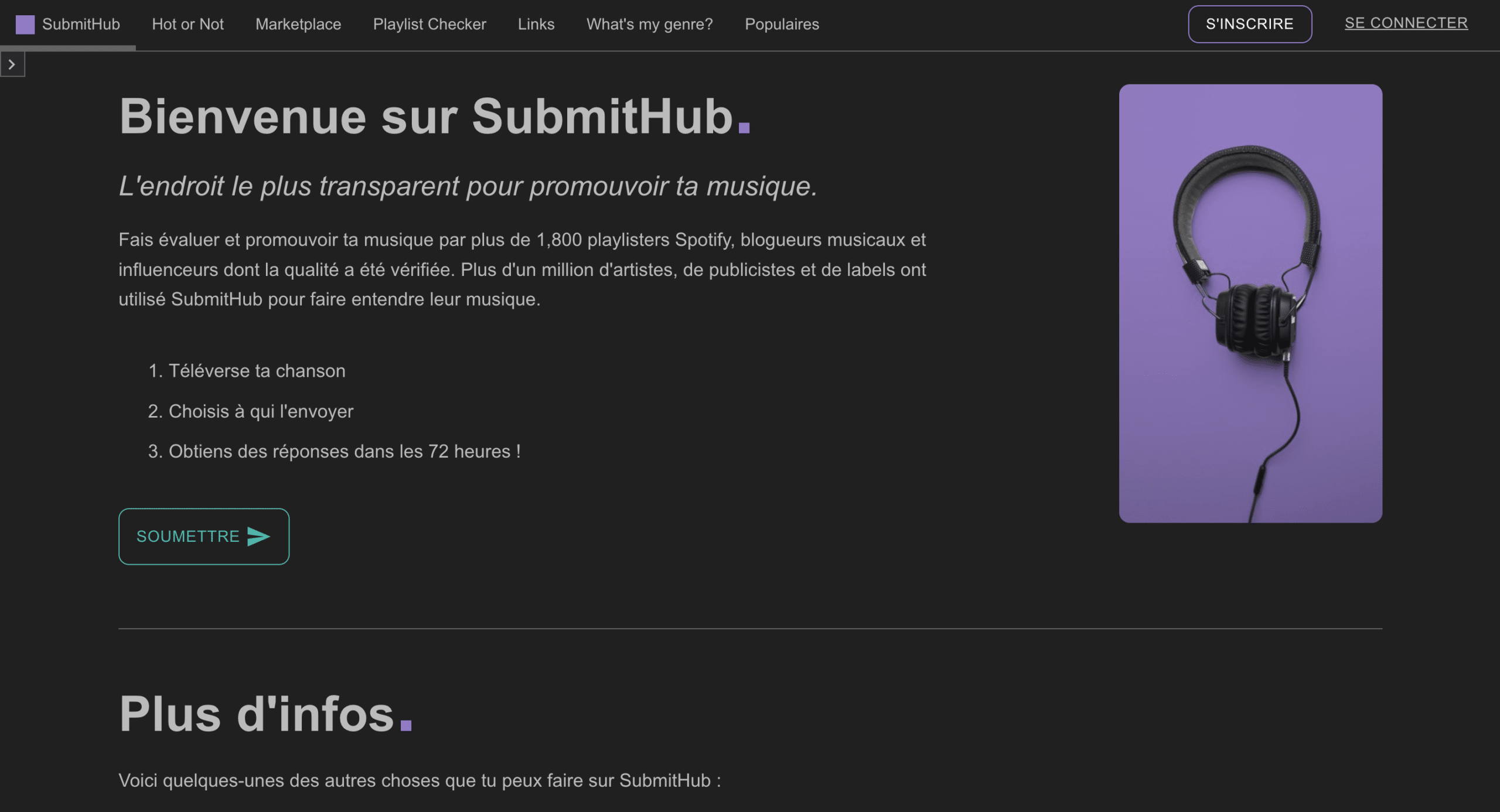Viewport: 1500px width, 812px height.
Task: Click the paragraph starting 'Fais évaluer et promouvoir'
Action: [522, 269]
